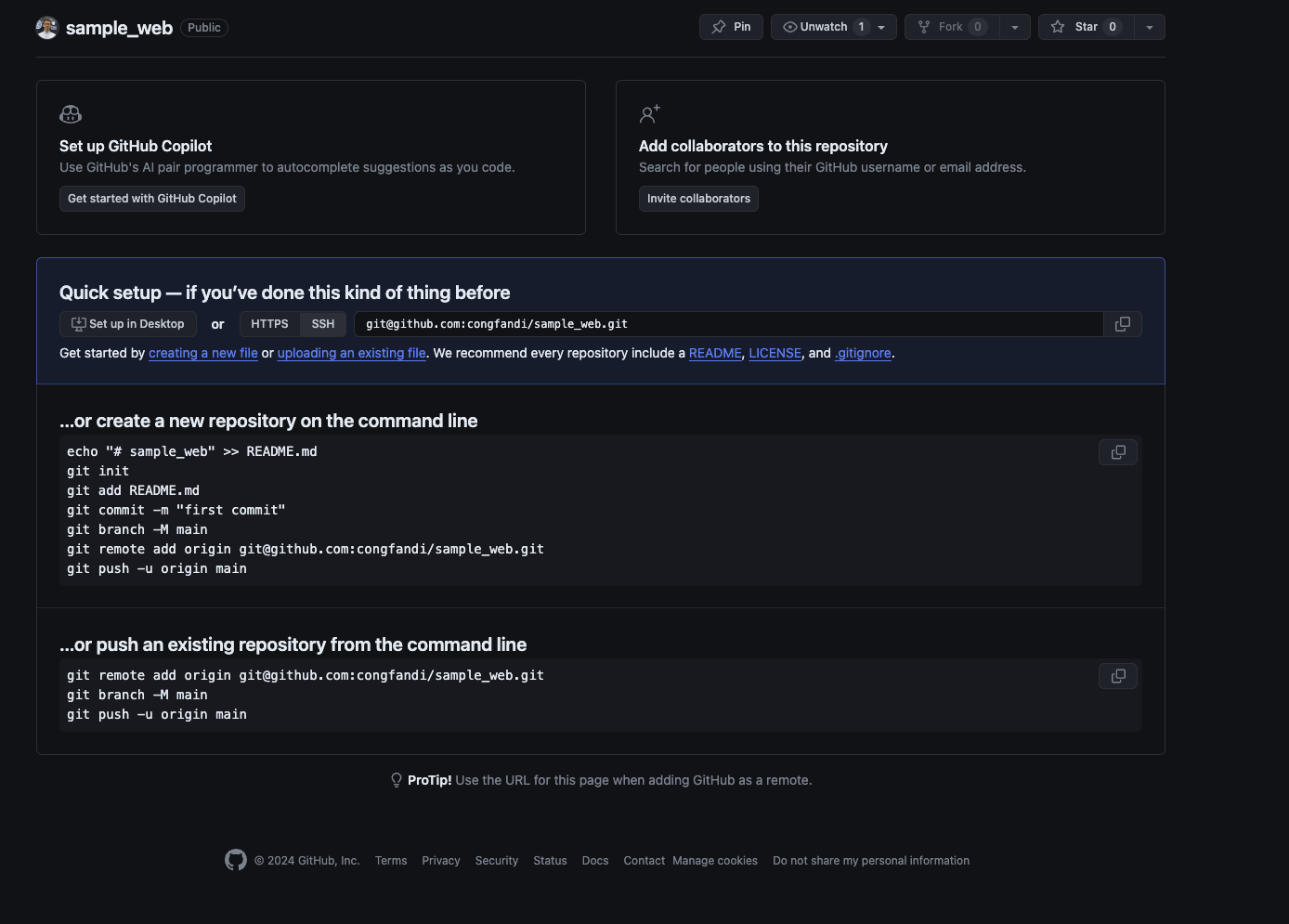This screenshot has width=1289, height=924.
Task: Switch clone URL protocol to HTTPS
Action: click(x=269, y=324)
